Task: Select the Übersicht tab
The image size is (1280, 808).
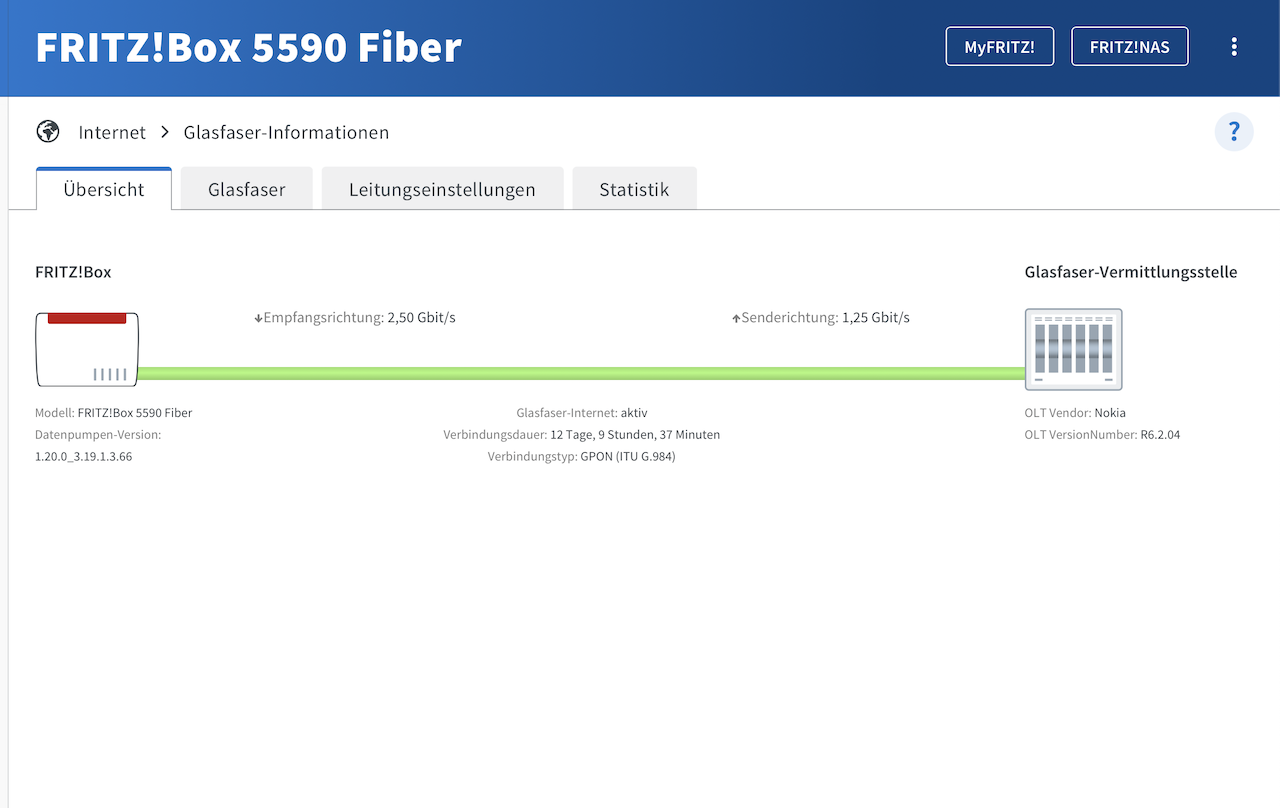Action: (104, 189)
